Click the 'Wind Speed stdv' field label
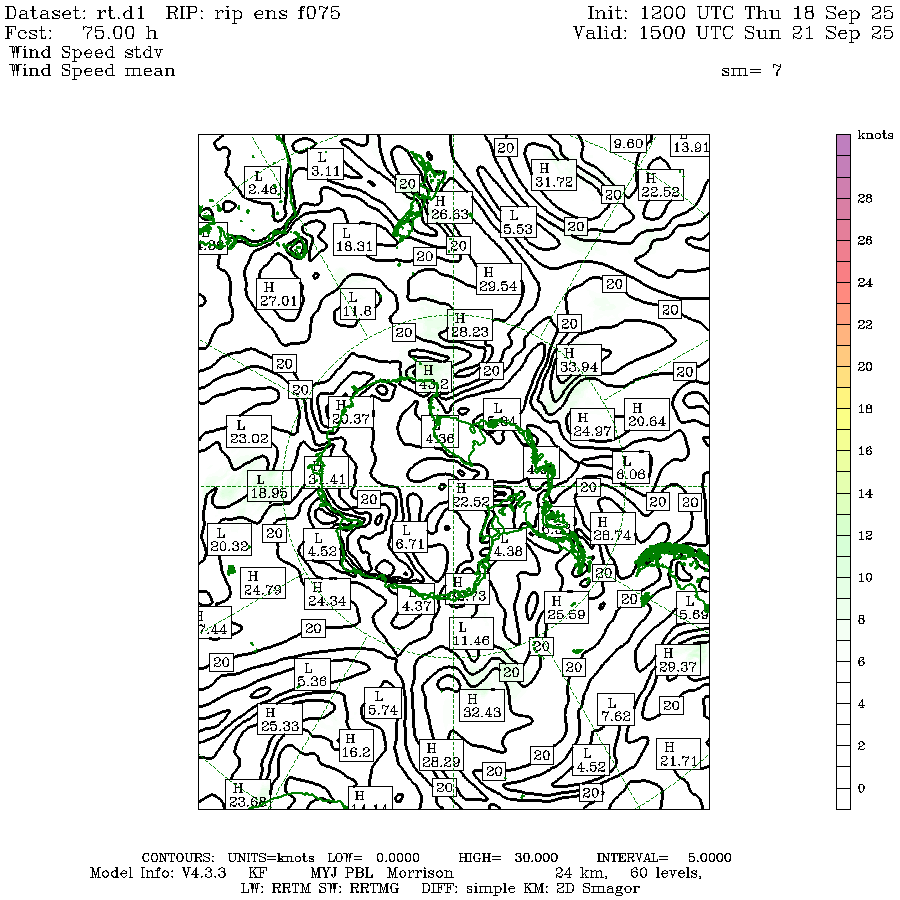Viewport: 900px width, 900px height. [87, 52]
